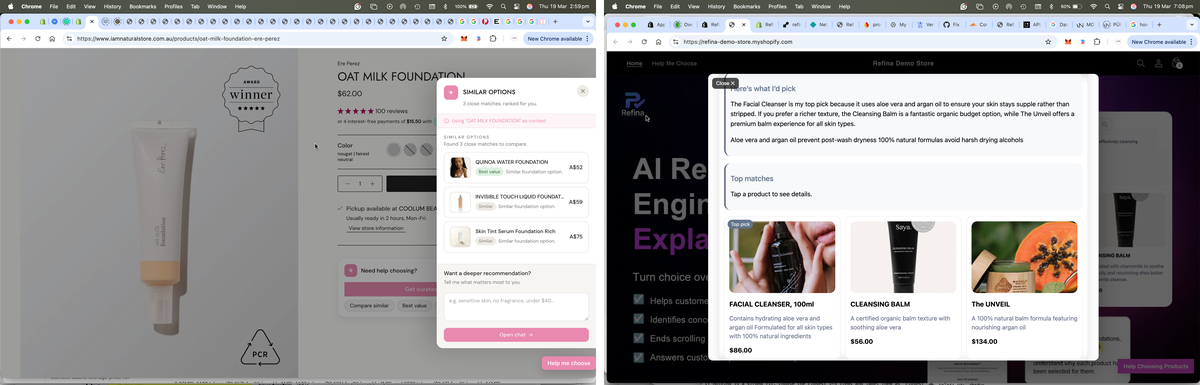Open extensions puzzle icon in right Chrome

pyautogui.click(x=1097, y=42)
